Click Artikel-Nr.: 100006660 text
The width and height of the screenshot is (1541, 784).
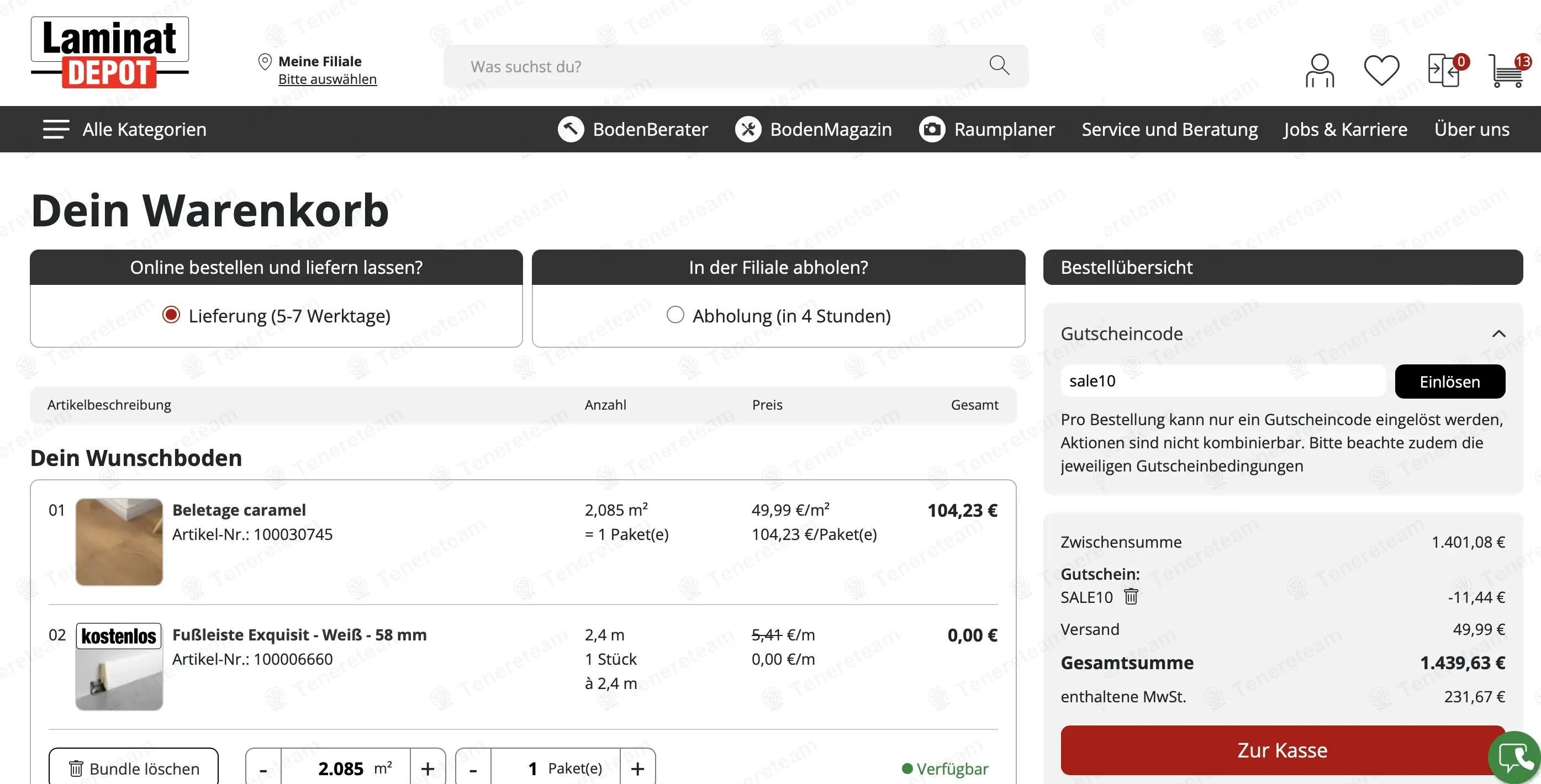252,659
